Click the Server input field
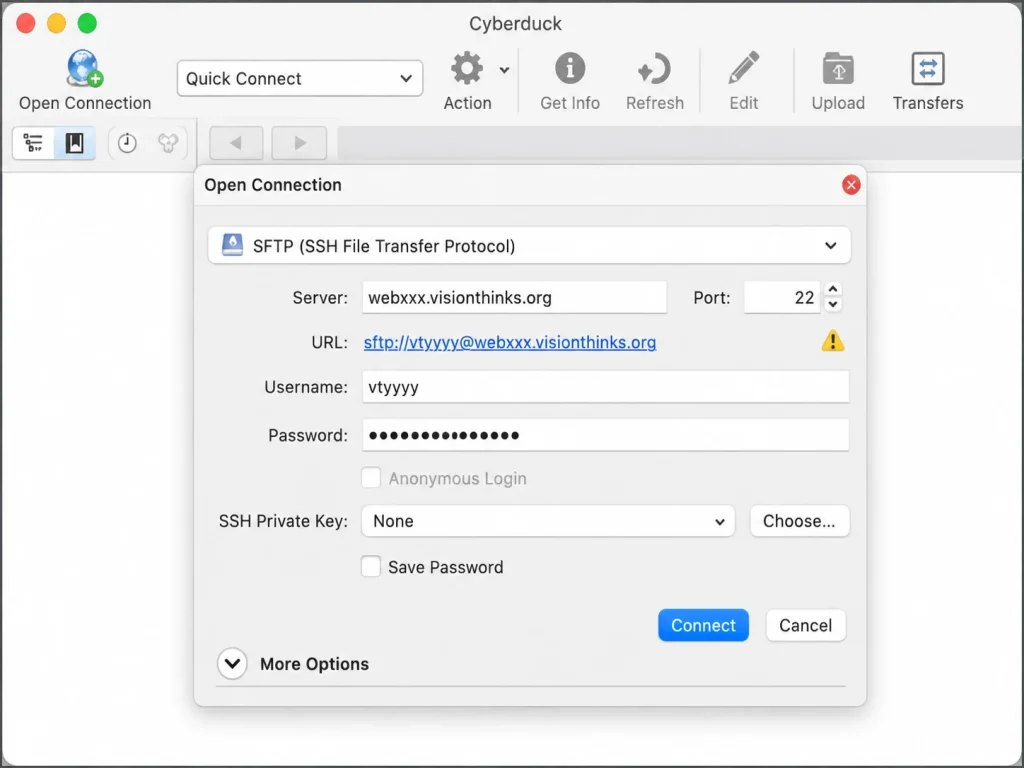Screen dimensions: 1024x768 [x=514, y=297]
